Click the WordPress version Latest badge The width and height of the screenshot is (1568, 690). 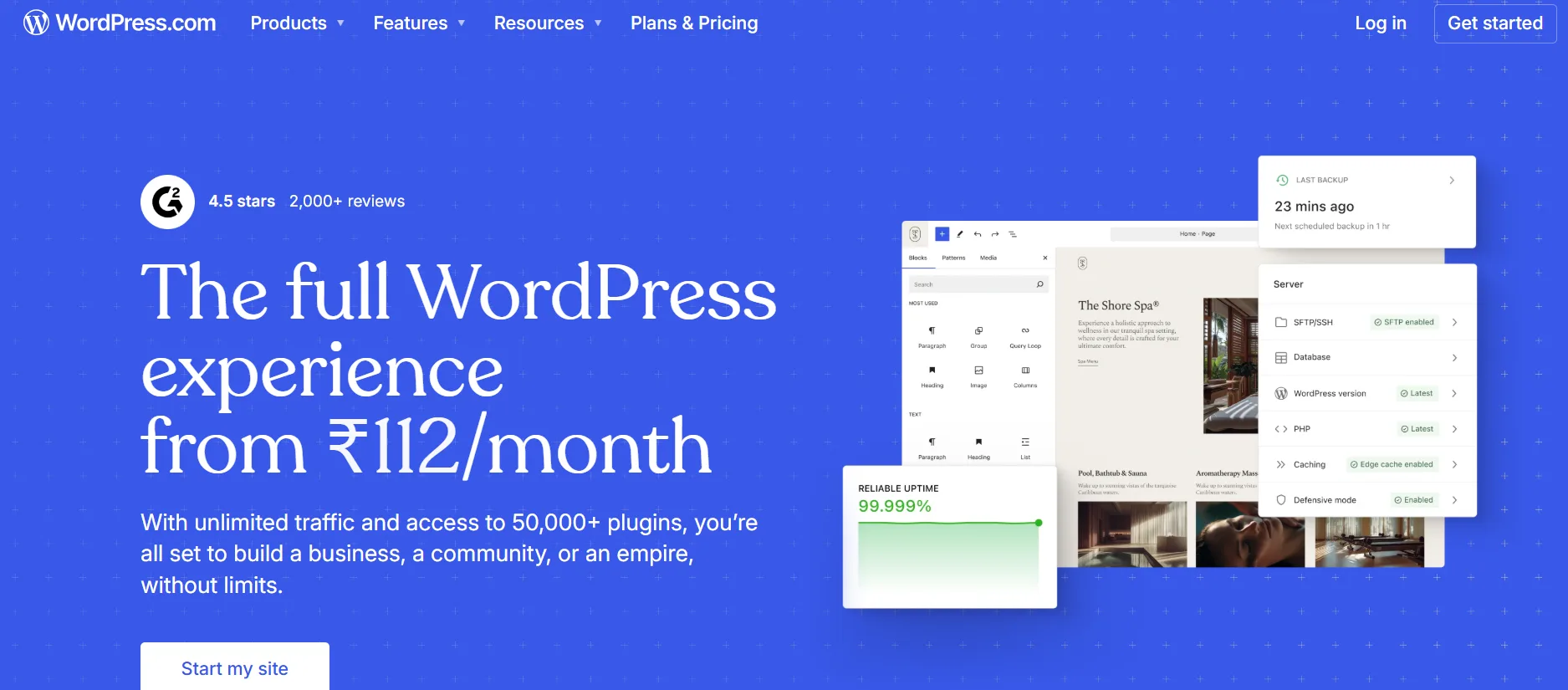click(x=1417, y=393)
